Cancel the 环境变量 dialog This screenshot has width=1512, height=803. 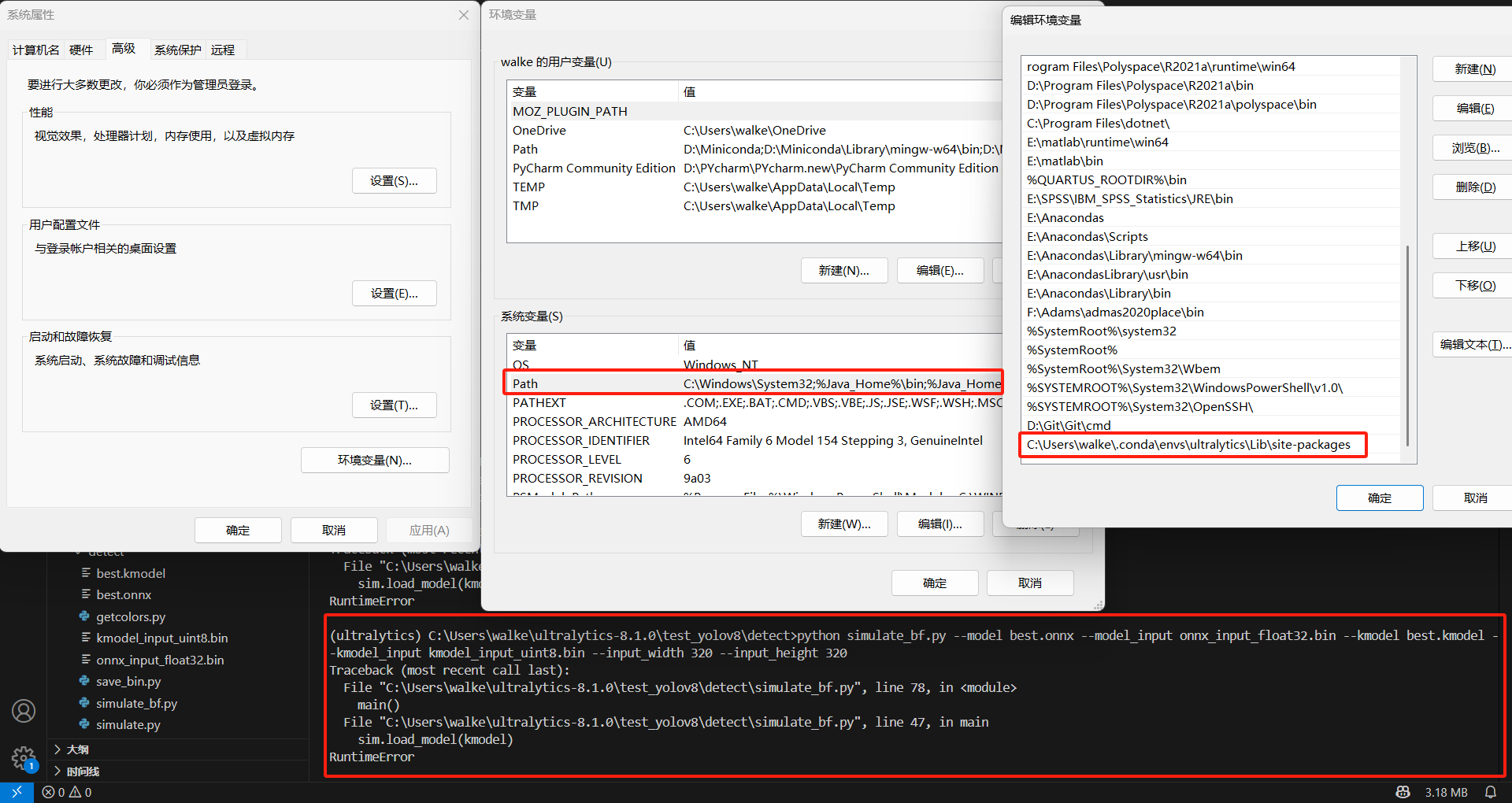pyautogui.click(x=1030, y=583)
